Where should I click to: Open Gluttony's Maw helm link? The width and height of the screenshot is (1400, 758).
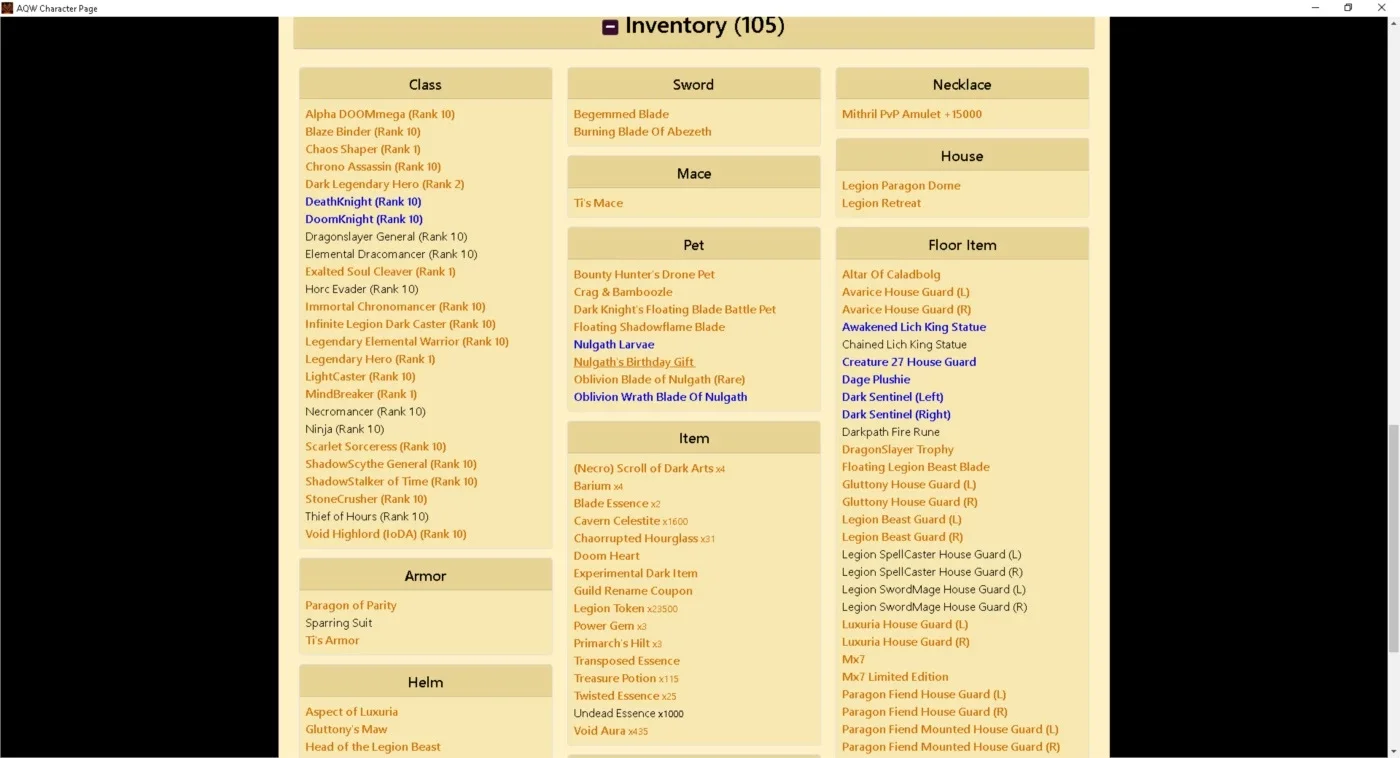346,730
